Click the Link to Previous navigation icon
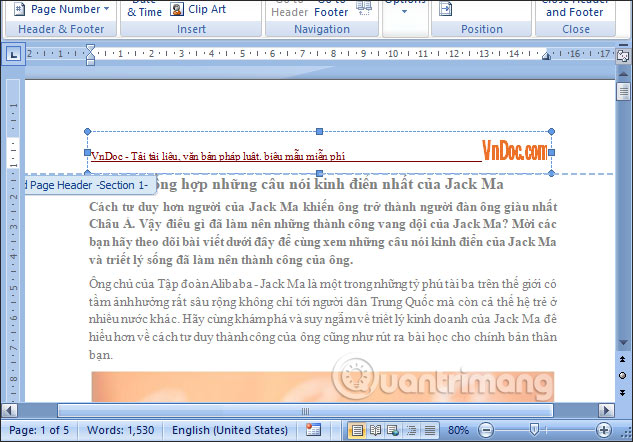The image size is (633, 442). (x=364, y=8)
